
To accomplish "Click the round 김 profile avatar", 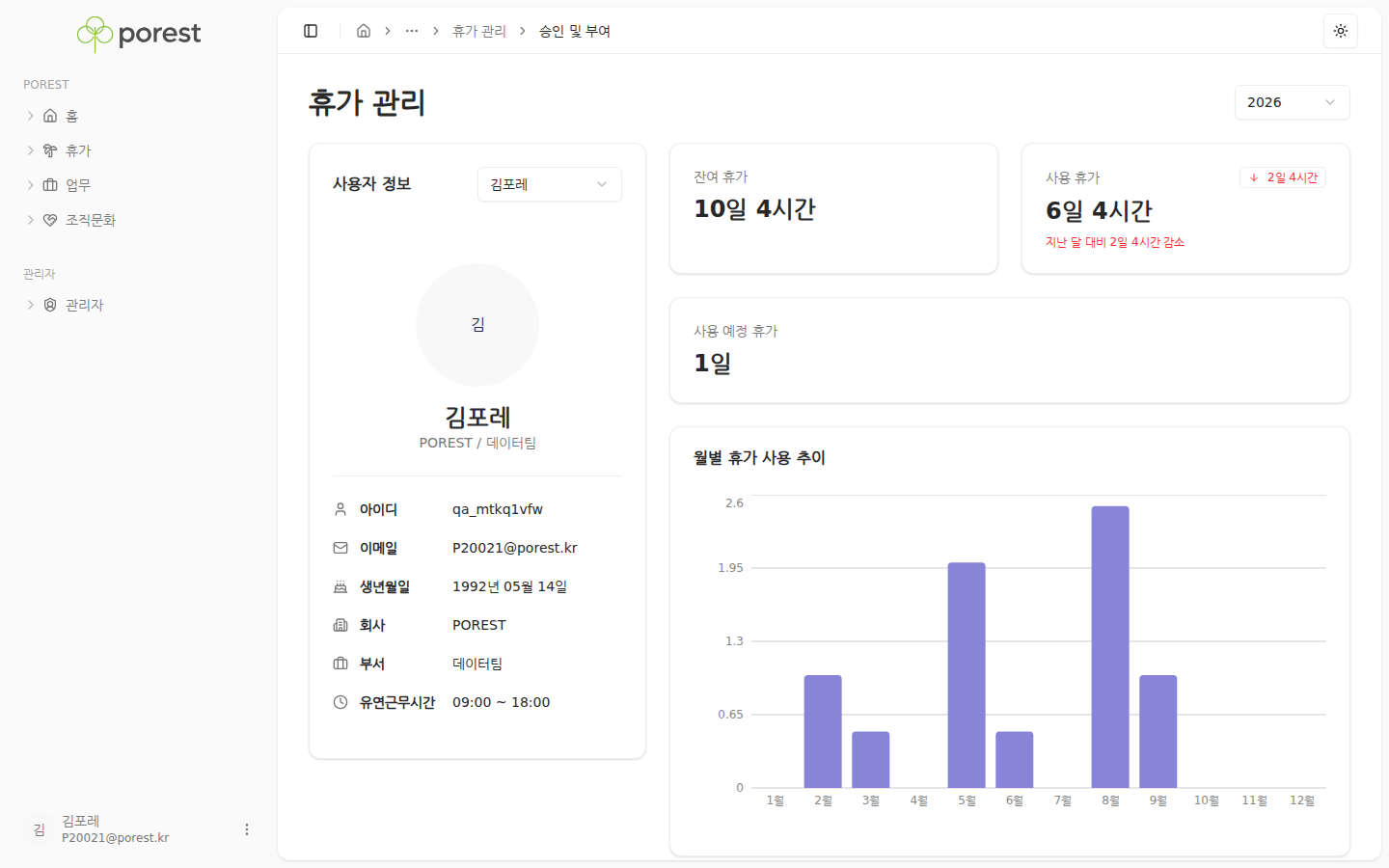I will point(477,325).
